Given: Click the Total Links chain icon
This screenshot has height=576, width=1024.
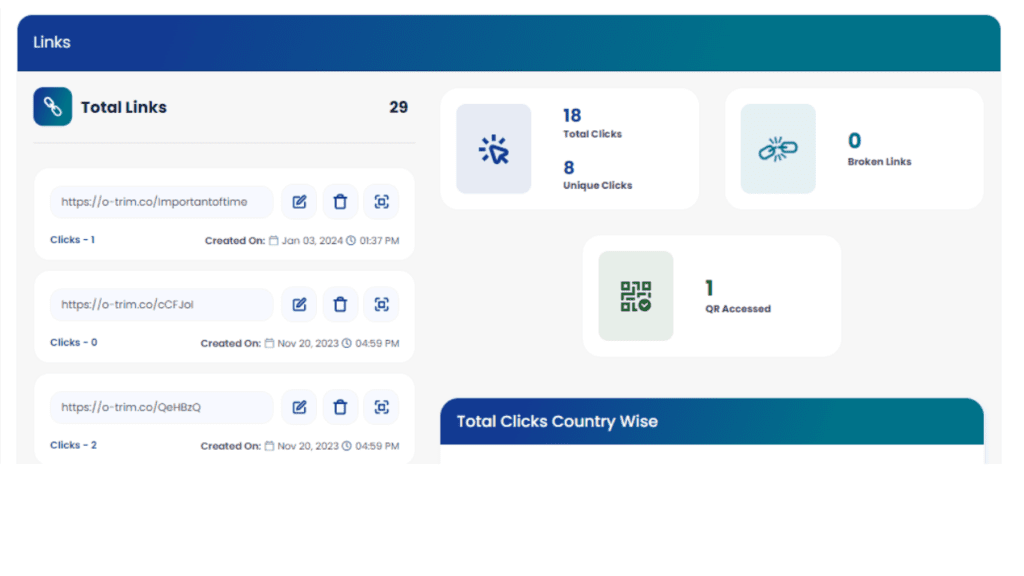Looking at the screenshot, I should click(x=53, y=106).
